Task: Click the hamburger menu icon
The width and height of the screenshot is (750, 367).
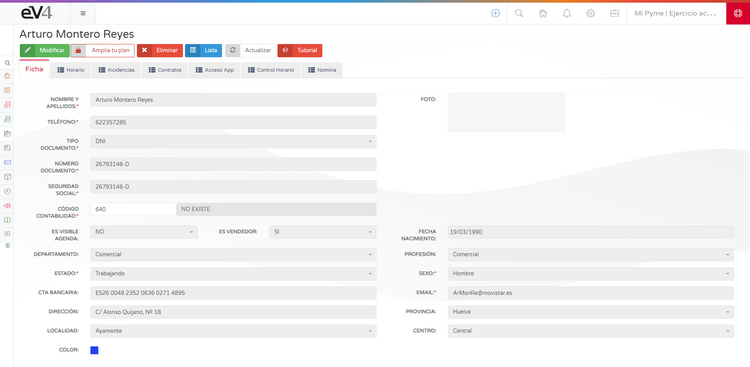Action: coord(83,13)
